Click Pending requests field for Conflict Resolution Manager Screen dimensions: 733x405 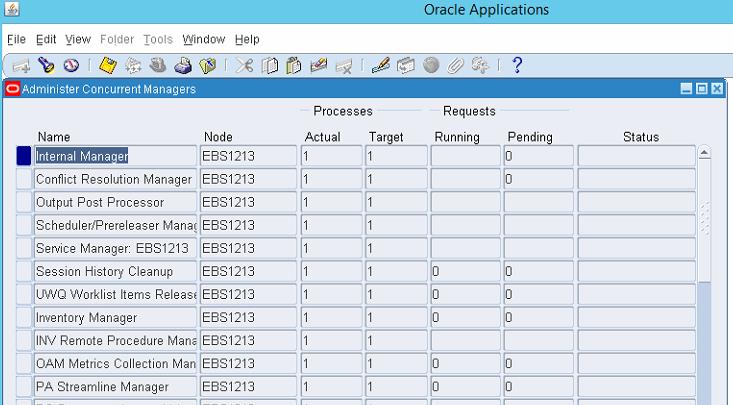pyautogui.click(x=539, y=179)
